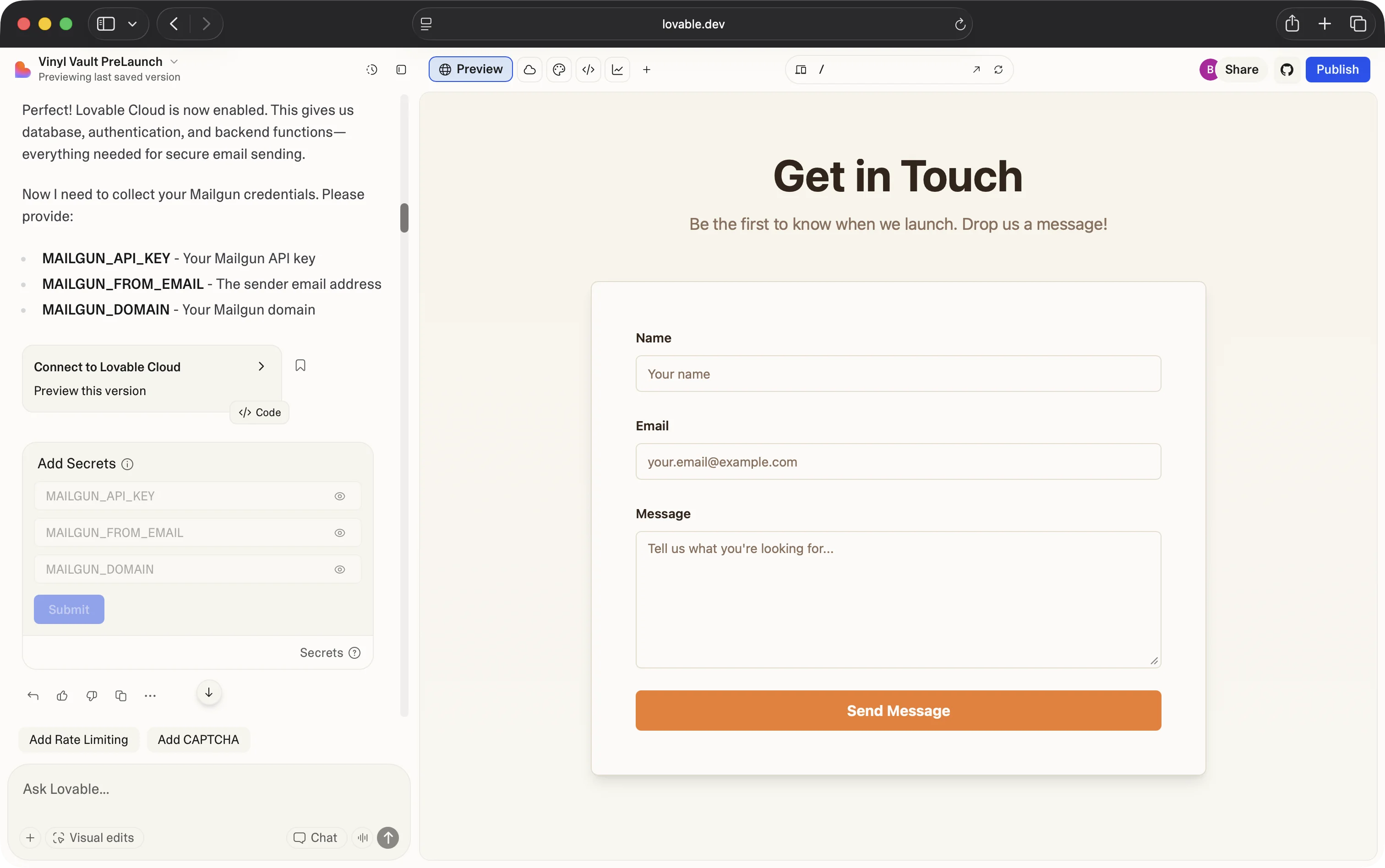Select the Preview tab

pos(470,70)
